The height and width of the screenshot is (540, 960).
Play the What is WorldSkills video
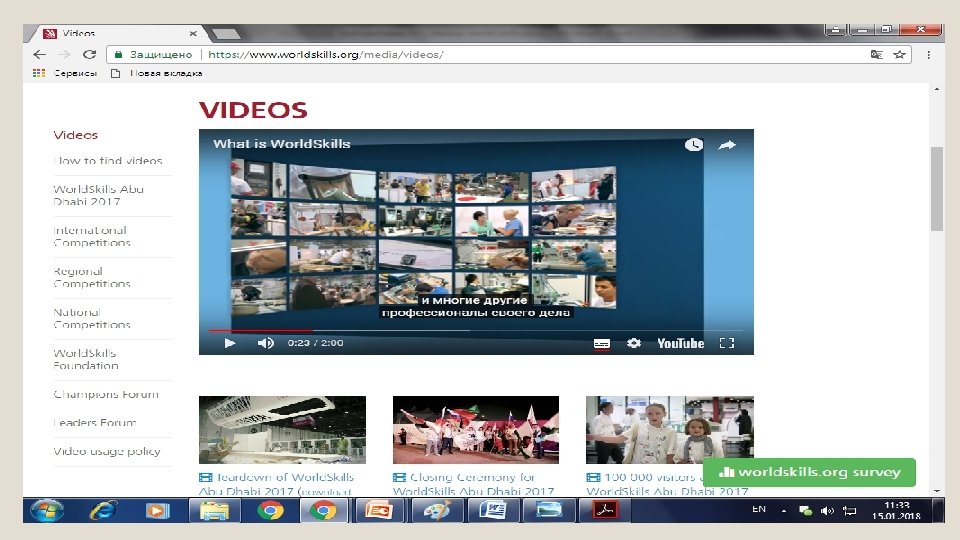(230, 343)
